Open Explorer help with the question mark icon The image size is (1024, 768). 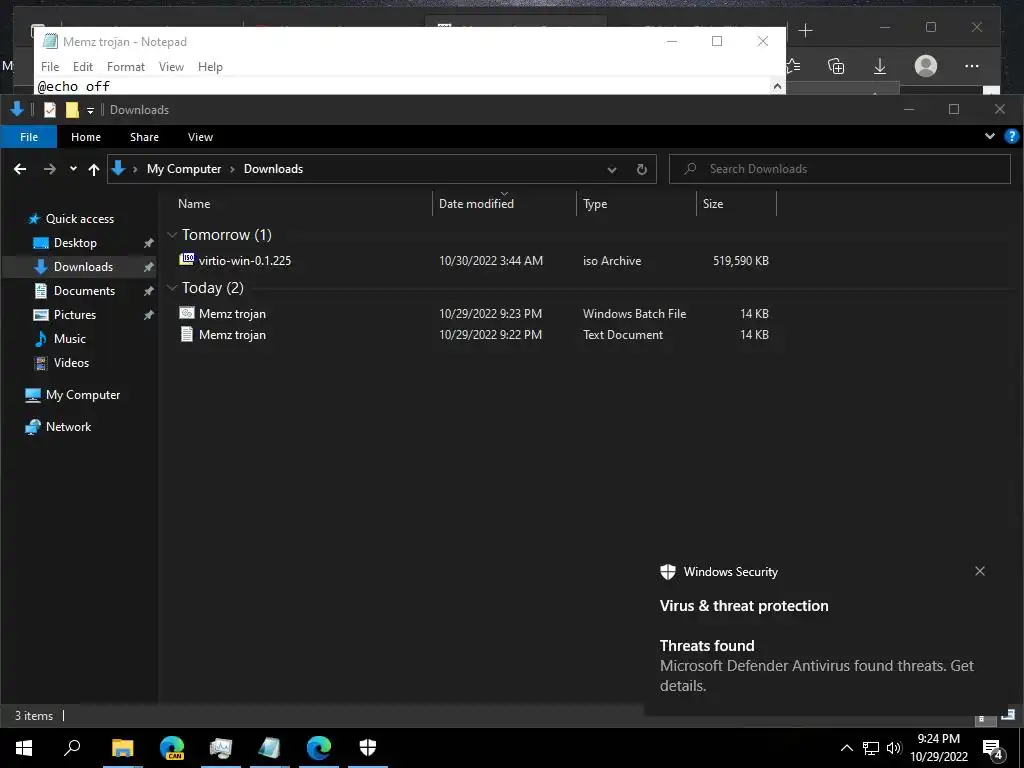pyautogui.click(x=1012, y=136)
